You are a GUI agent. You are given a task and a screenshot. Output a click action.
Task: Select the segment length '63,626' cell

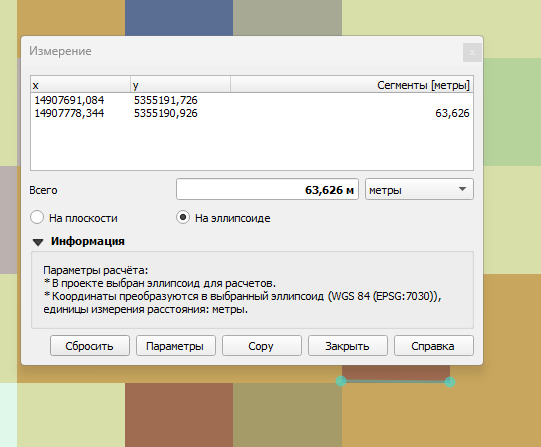[452, 113]
